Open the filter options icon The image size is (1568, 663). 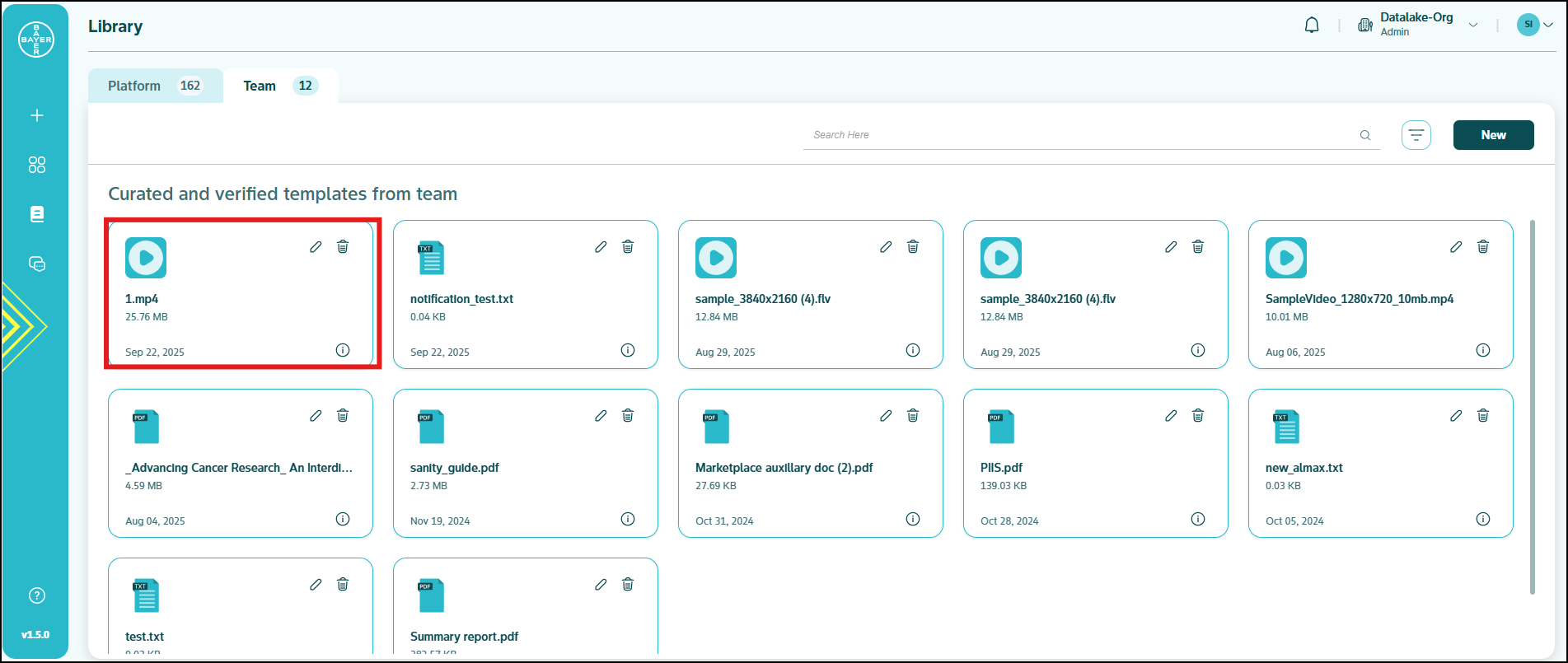click(x=1416, y=135)
